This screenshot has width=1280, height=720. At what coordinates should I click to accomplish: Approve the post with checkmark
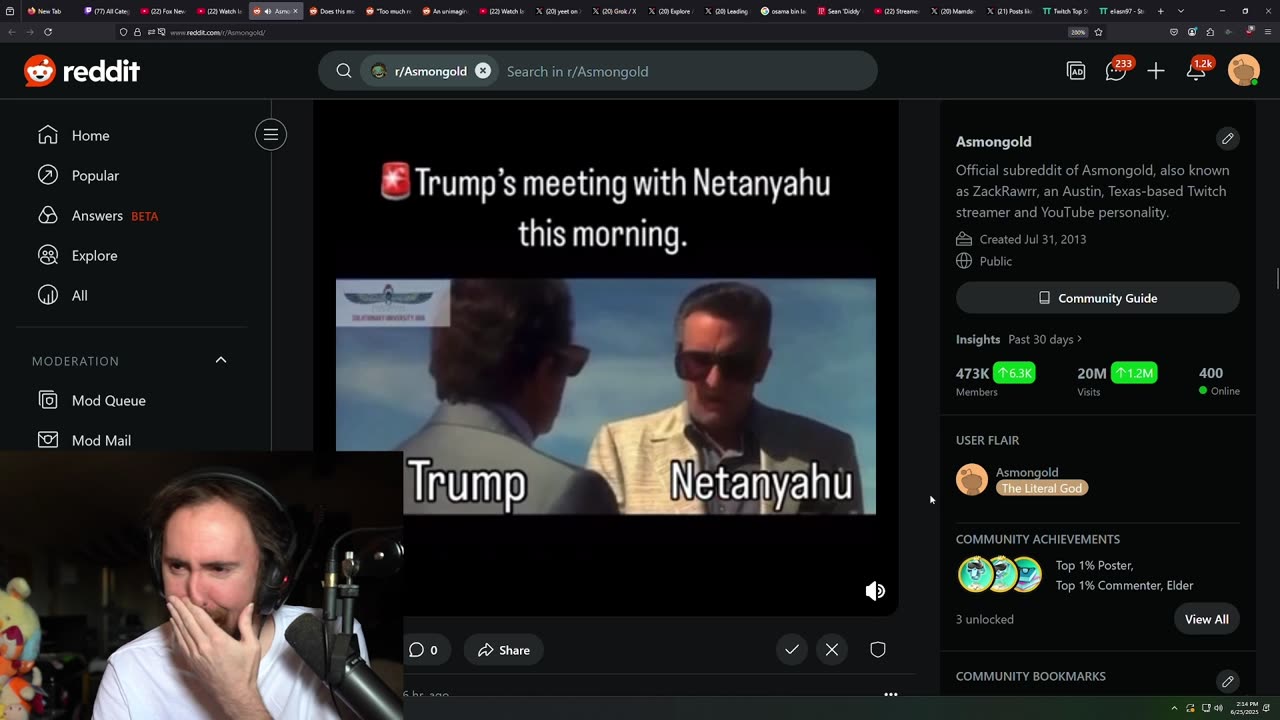click(x=792, y=650)
